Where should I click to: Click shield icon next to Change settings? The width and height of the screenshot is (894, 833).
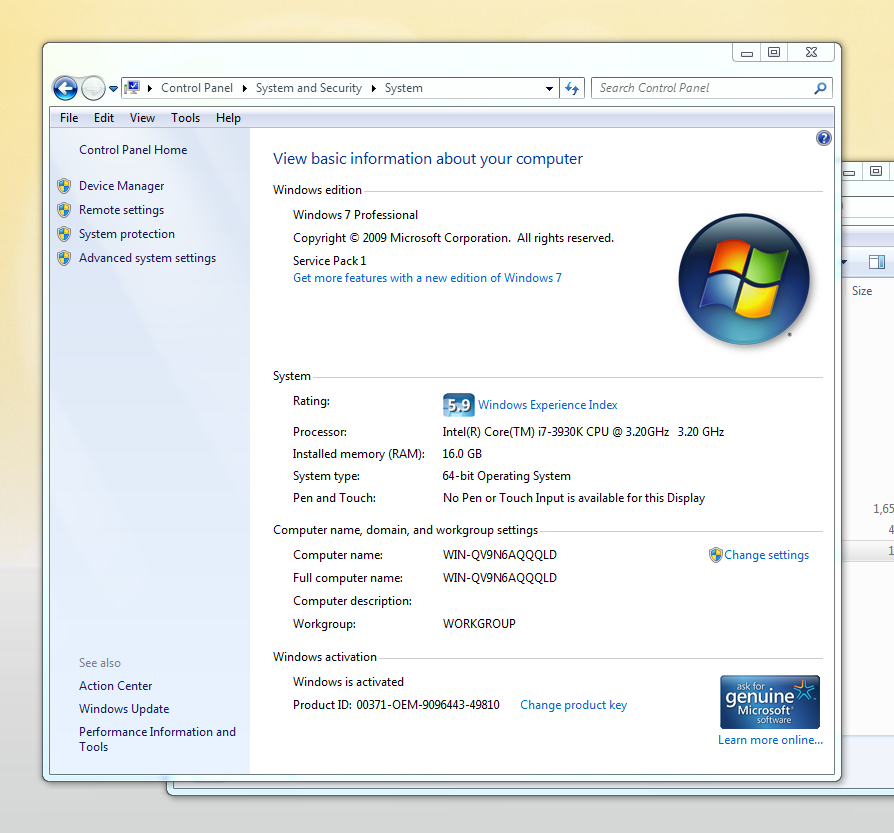coord(716,555)
